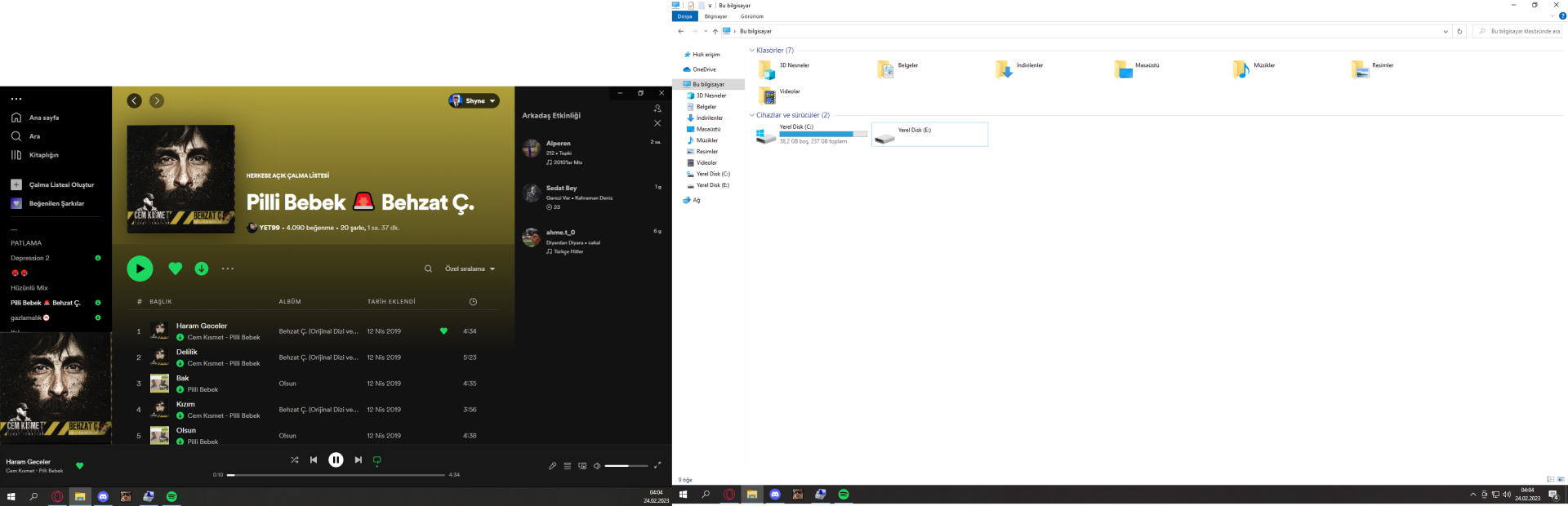The image size is (1568, 506).
Task: Select Ağ in the navigation pane
Action: [x=693, y=200]
